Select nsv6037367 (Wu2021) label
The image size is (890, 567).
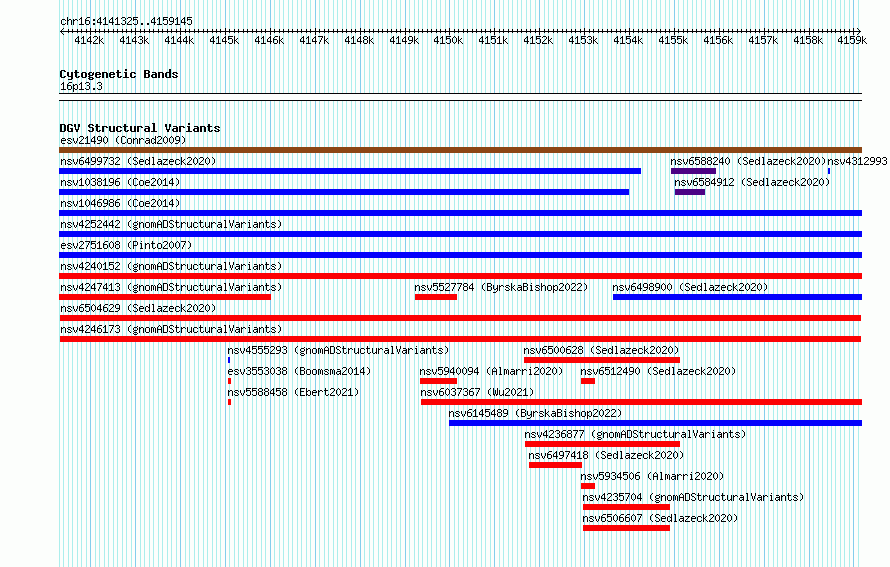coord(477,392)
